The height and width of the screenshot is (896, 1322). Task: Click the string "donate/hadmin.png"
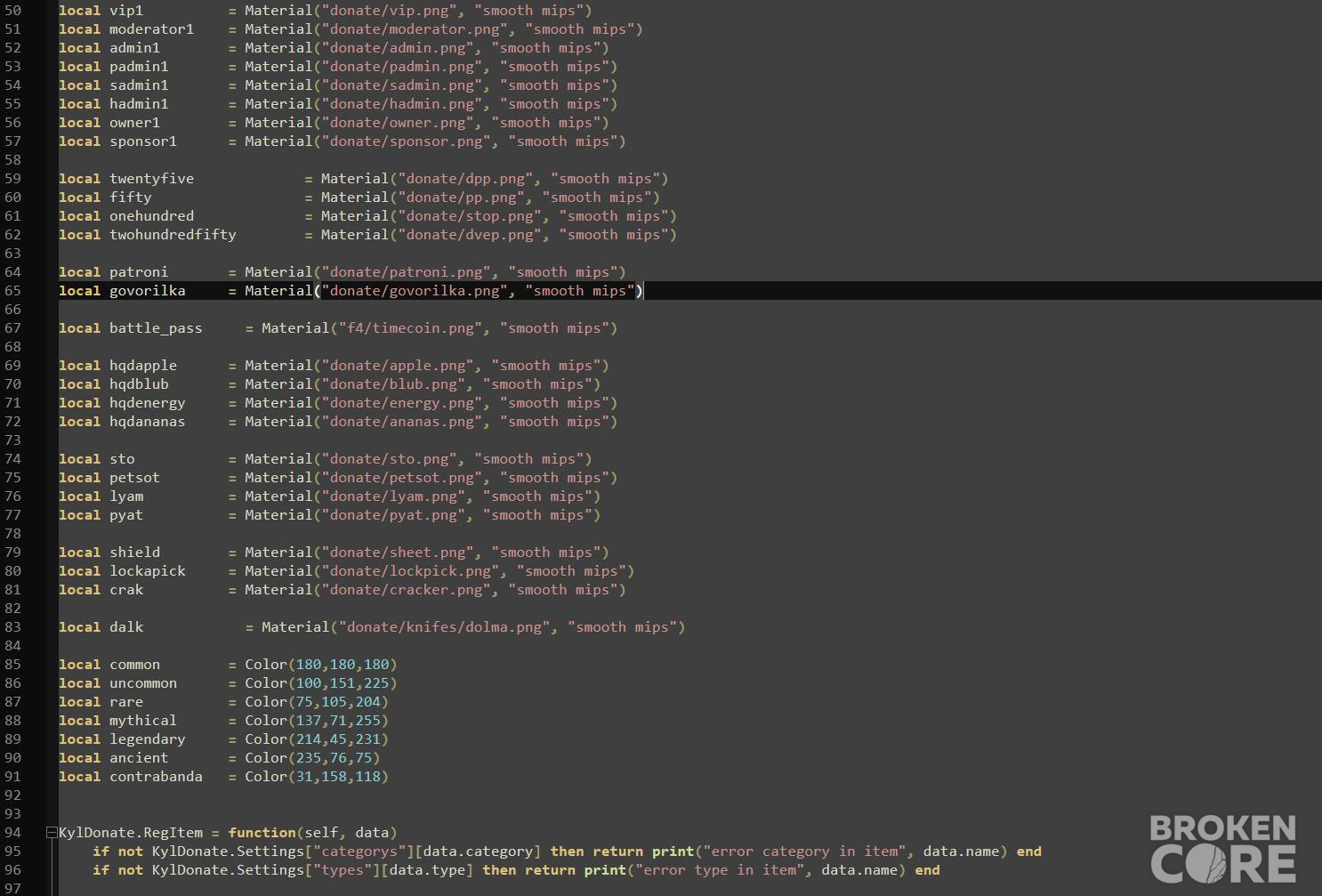click(402, 104)
